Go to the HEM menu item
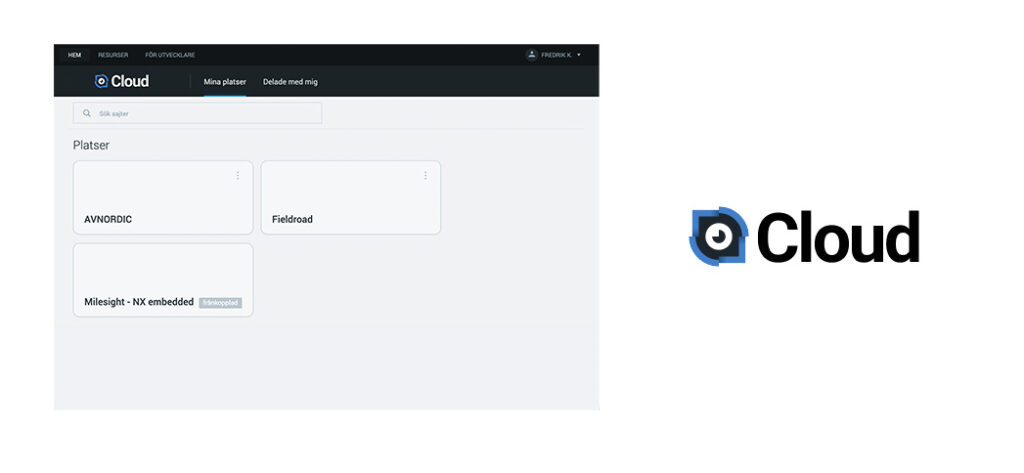The width and height of the screenshot is (1024, 473). point(74,55)
